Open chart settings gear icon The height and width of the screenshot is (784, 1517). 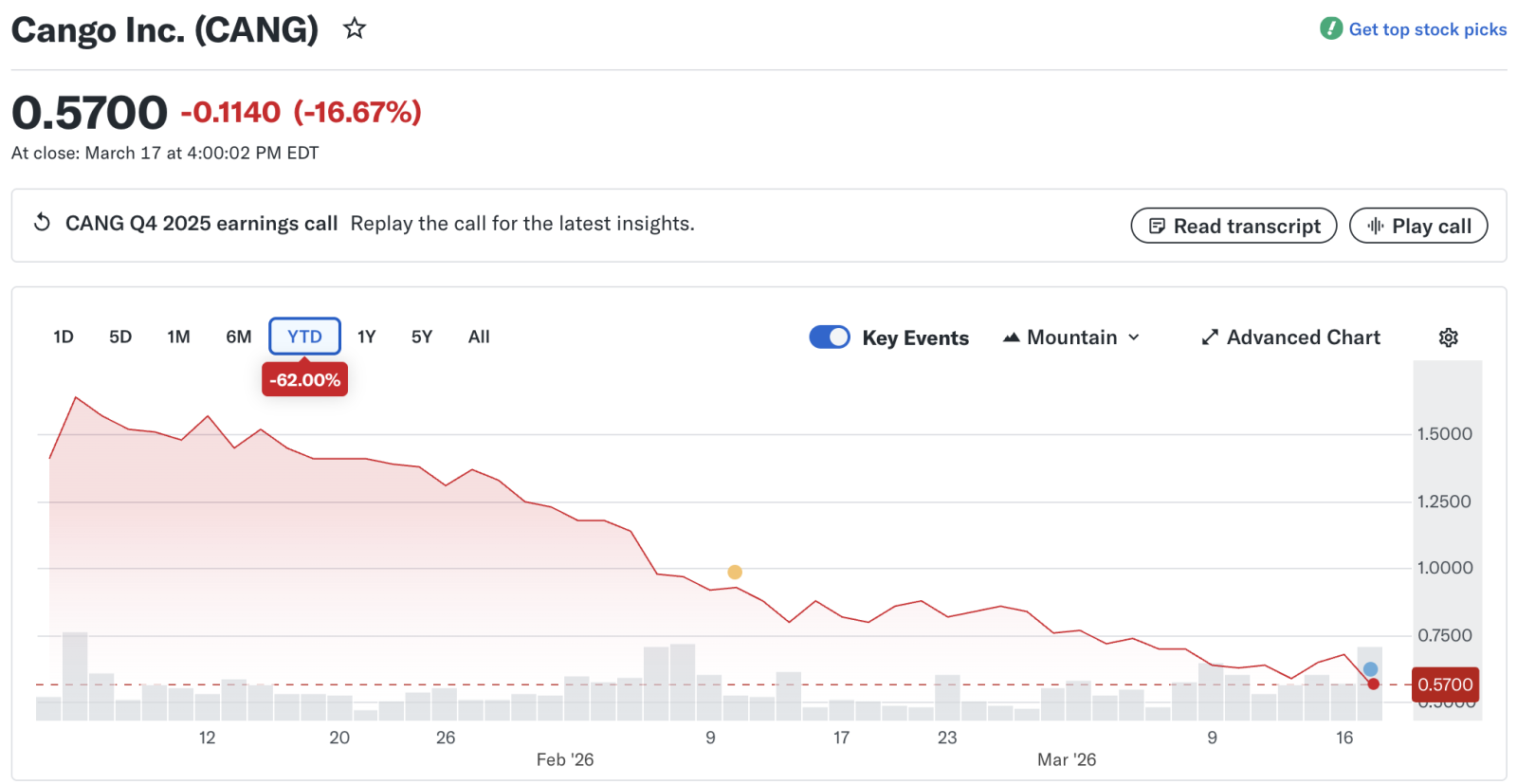[x=1448, y=337]
